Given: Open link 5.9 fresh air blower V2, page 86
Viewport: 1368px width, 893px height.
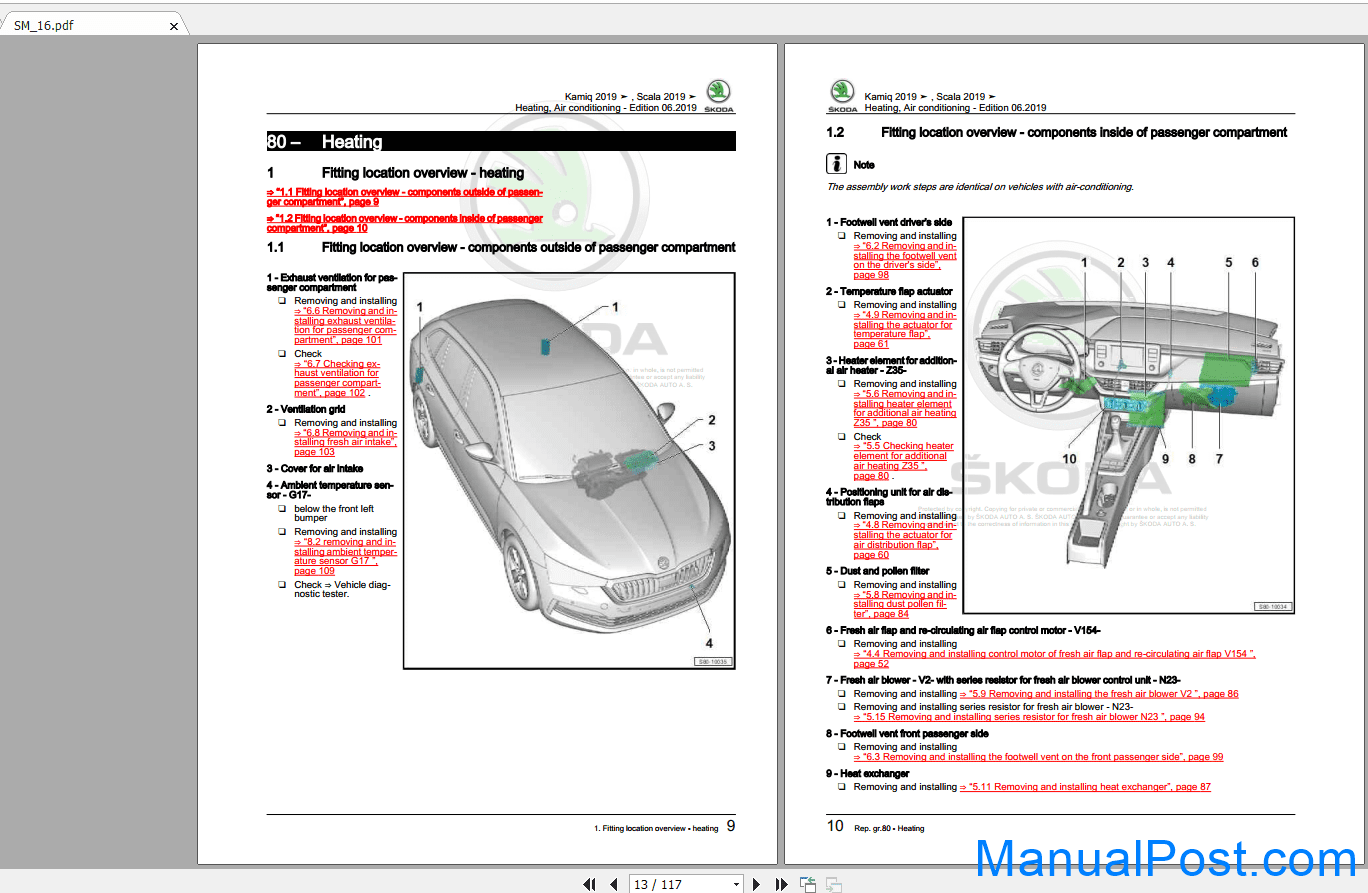Looking at the screenshot, I should (1098, 693).
